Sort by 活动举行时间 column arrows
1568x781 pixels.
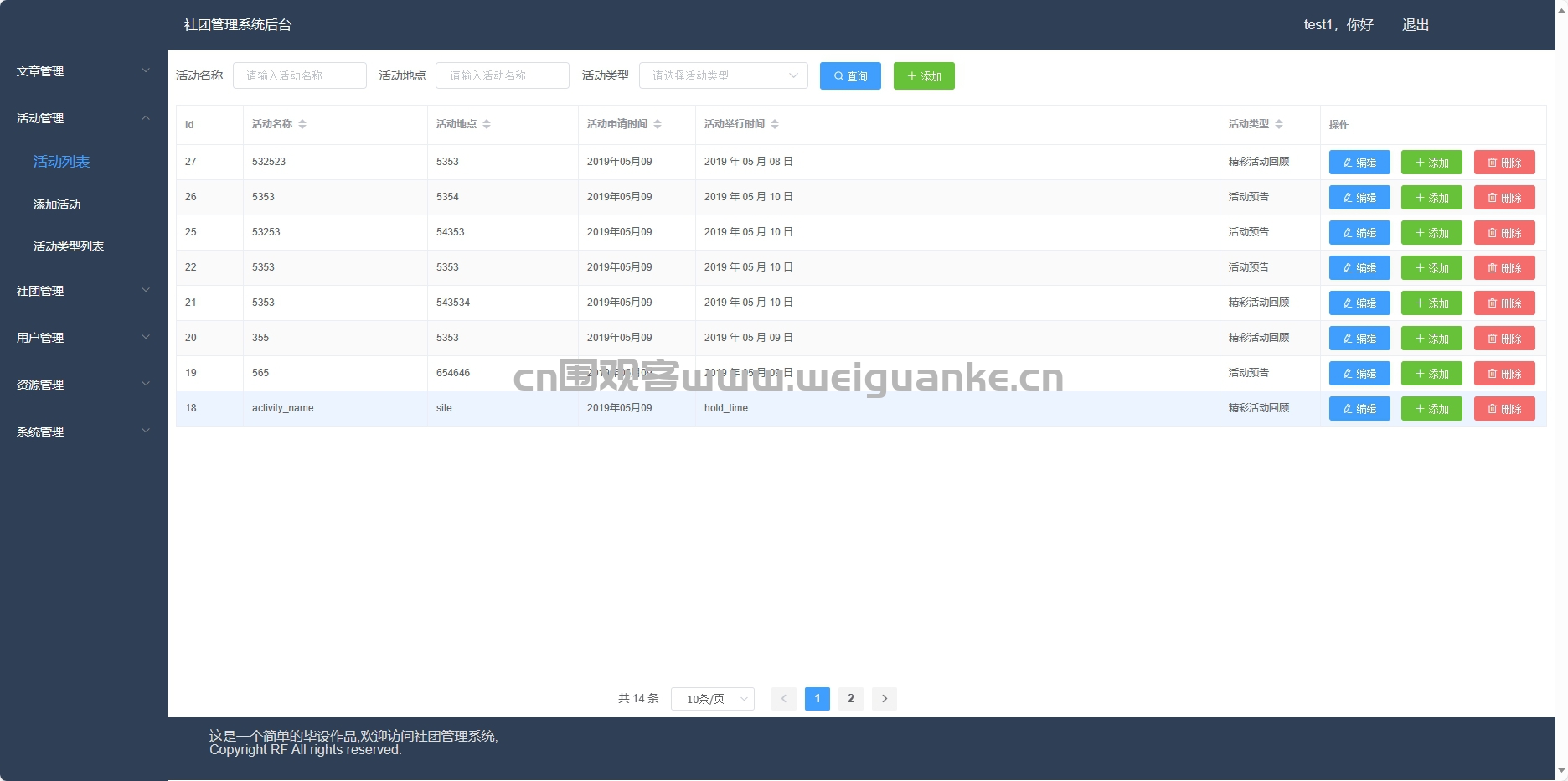tap(775, 124)
